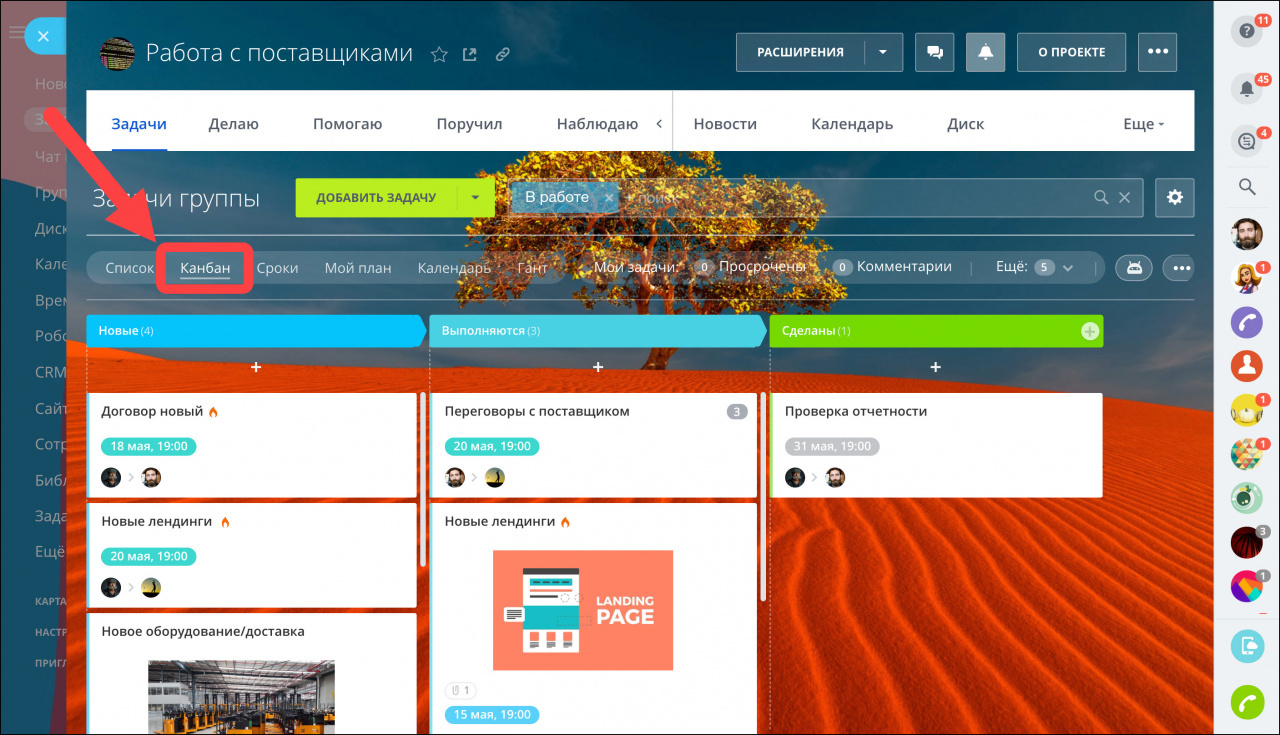Expand the Ещё: 5 counters chevron
This screenshot has width=1280, height=735.
coord(1068,268)
